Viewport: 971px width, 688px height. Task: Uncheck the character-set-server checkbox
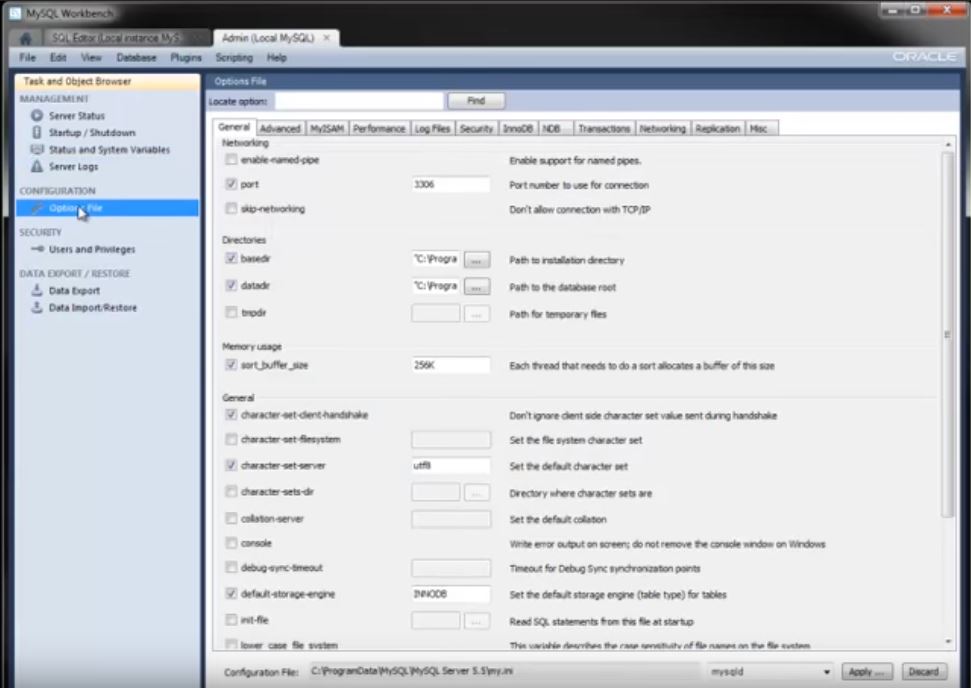click(231, 465)
